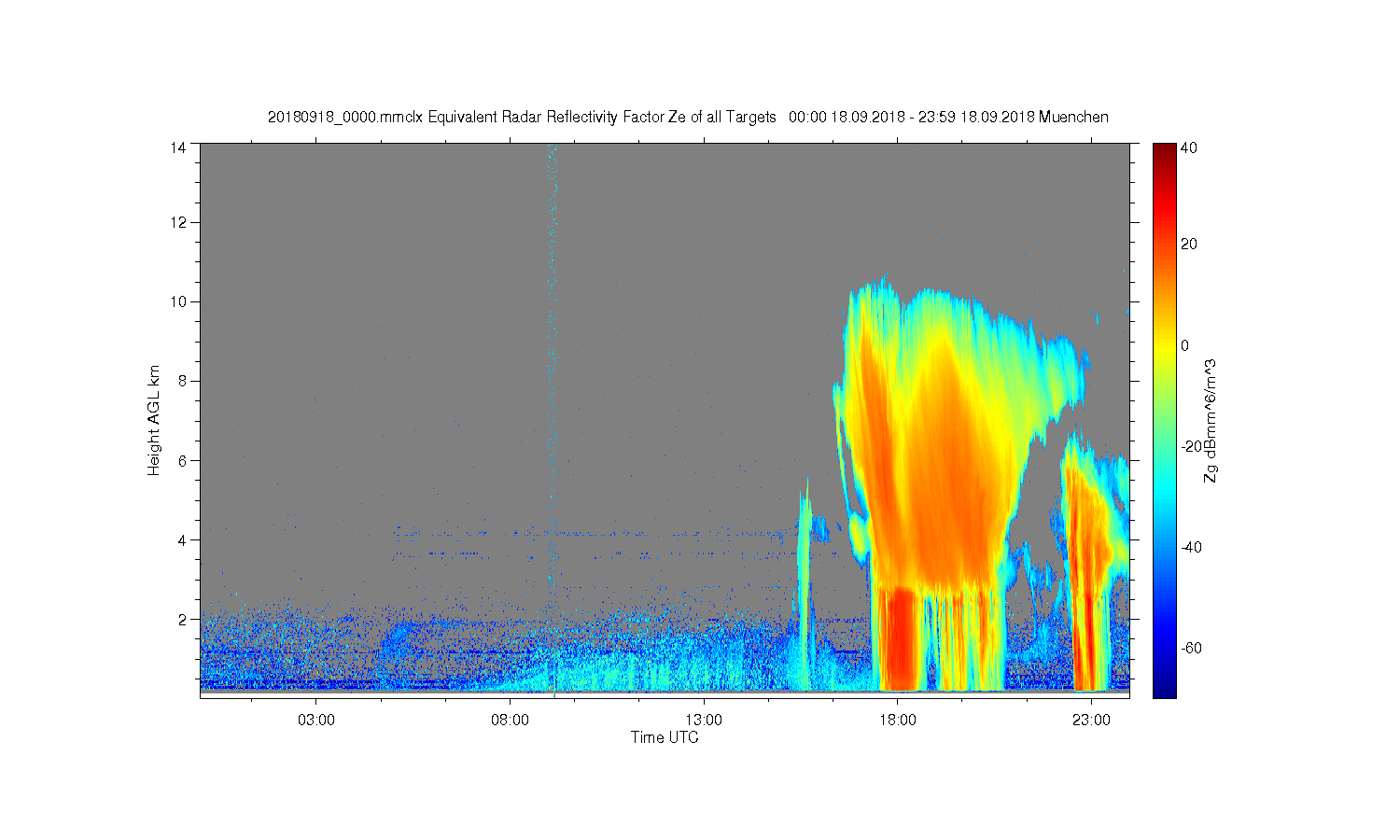
Task: Click the height tick label 6
Action: tap(181, 460)
